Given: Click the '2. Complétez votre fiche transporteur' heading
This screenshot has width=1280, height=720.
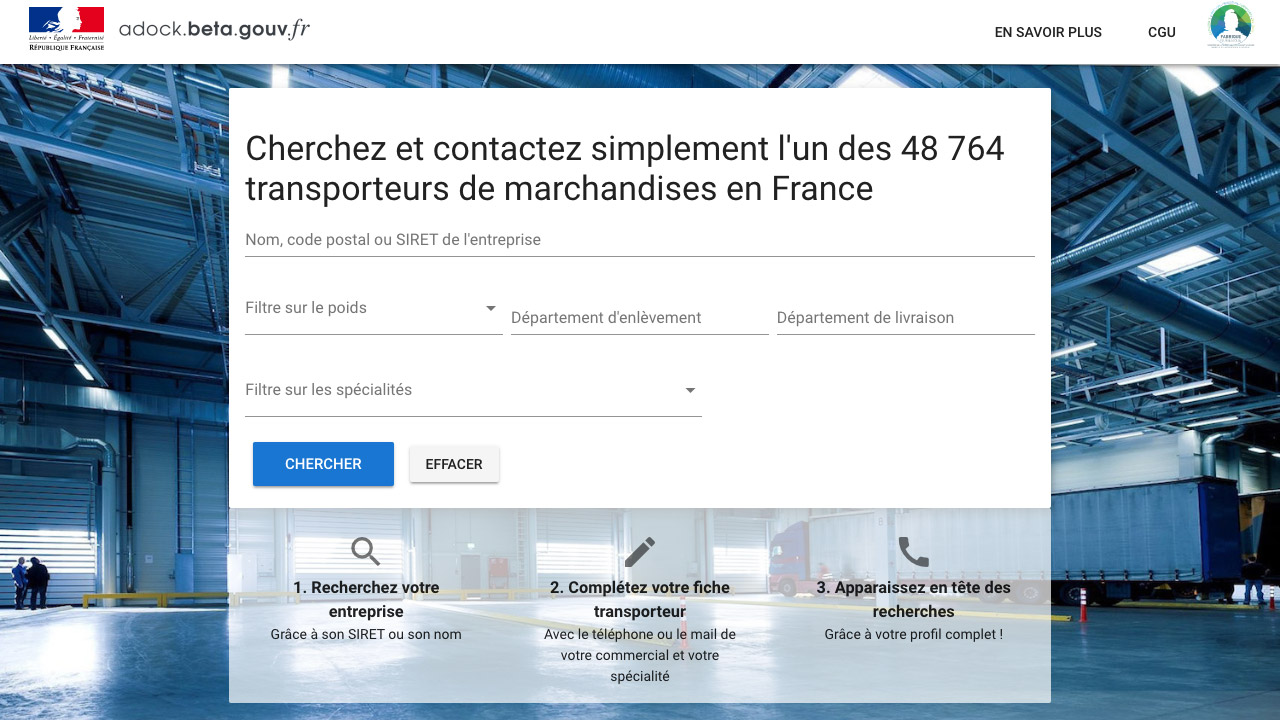Looking at the screenshot, I should pos(640,599).
